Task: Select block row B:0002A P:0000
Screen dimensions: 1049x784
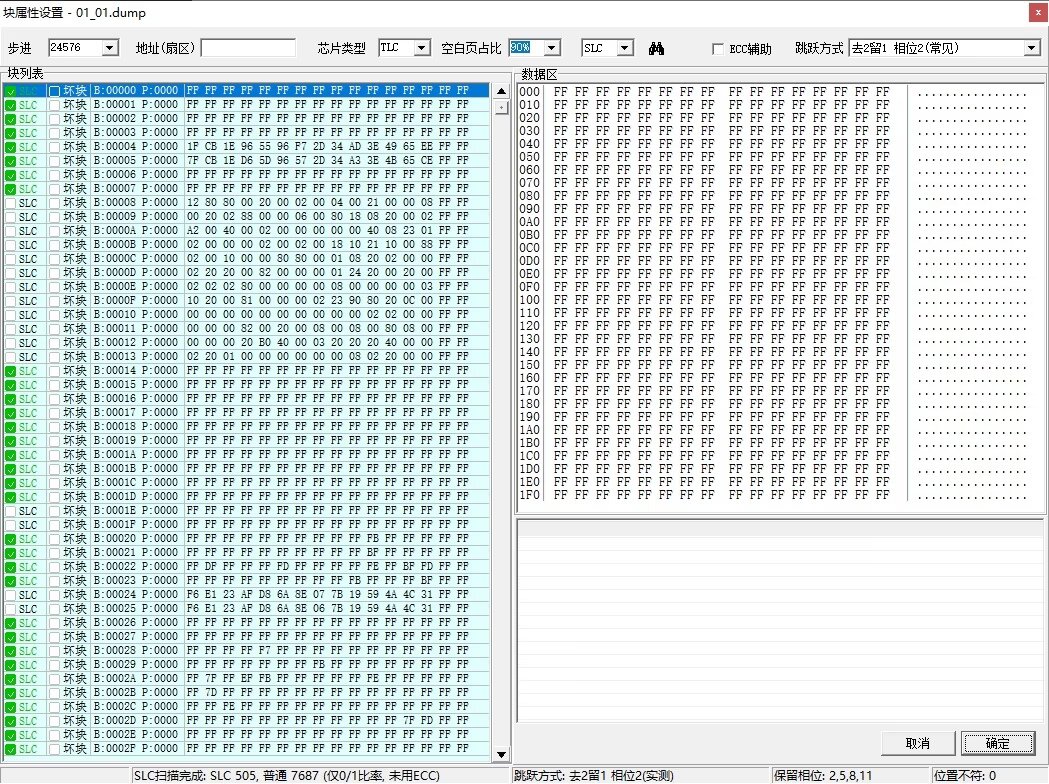Action: [246, 678]
